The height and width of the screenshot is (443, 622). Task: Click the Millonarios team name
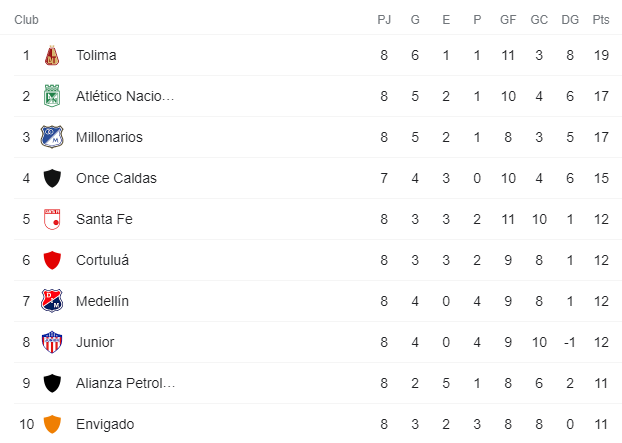click(109, 137)
